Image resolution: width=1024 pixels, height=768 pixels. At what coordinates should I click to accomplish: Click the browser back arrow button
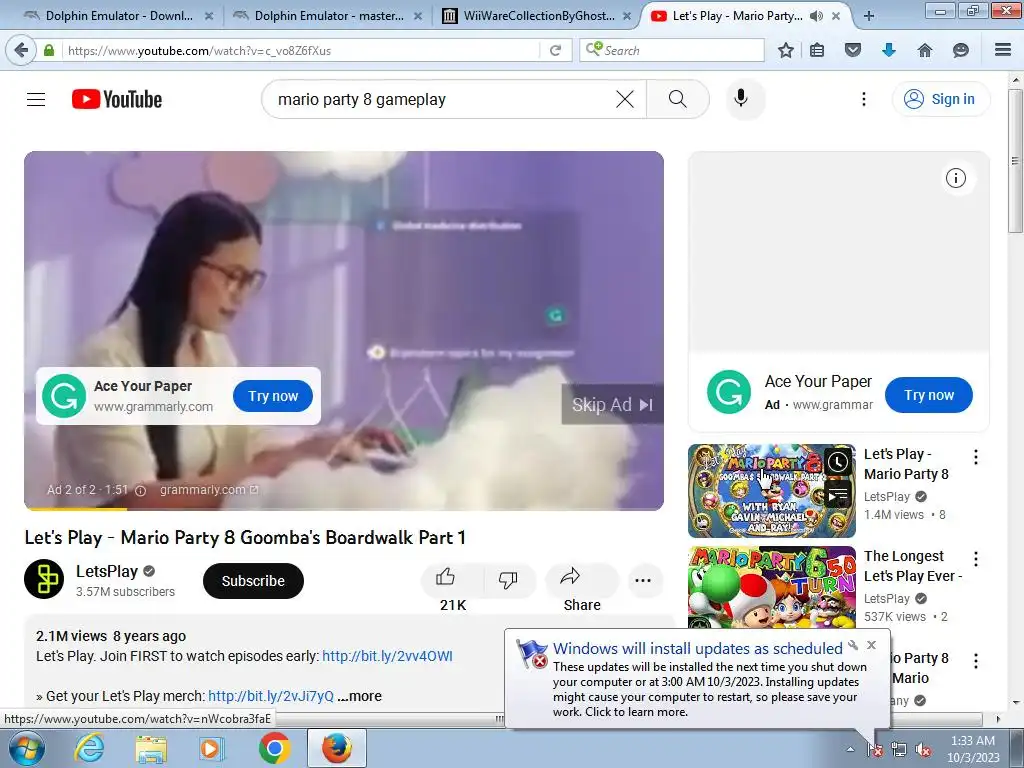(x=21, y=50)
